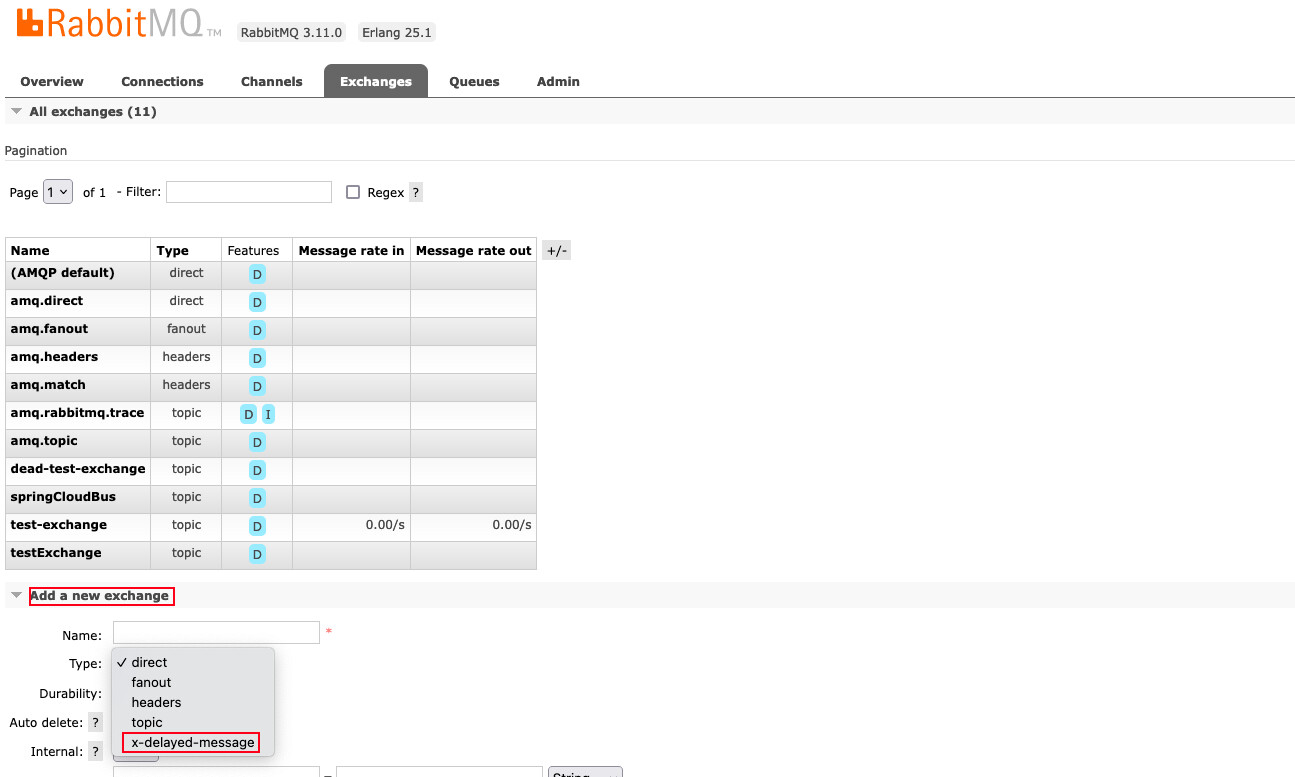Open the Overview tab
The image size is (1295, 777).
[52, 82]
